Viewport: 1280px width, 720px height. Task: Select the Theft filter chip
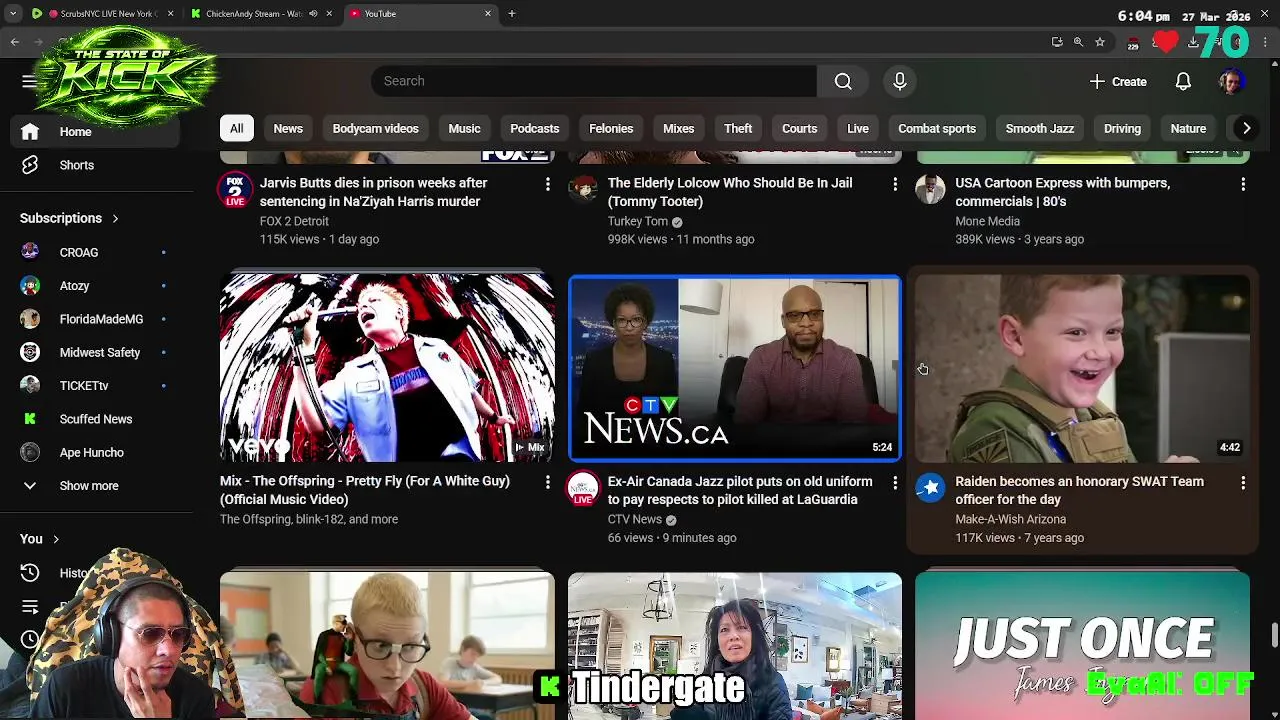coord(738,128)
